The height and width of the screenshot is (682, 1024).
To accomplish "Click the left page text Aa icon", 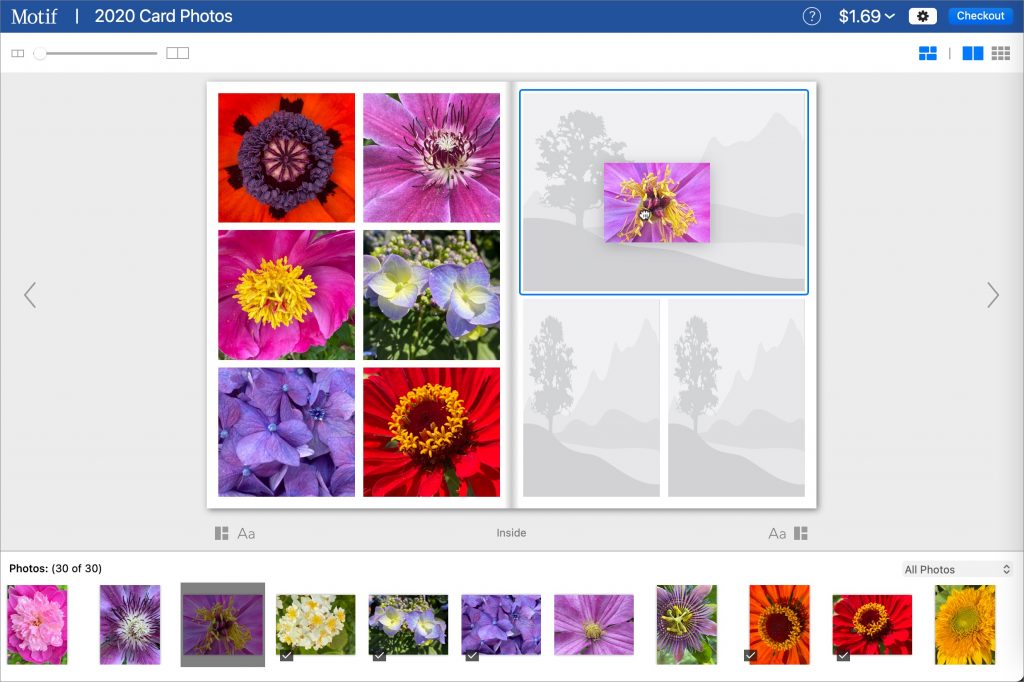I will point(246,533).
